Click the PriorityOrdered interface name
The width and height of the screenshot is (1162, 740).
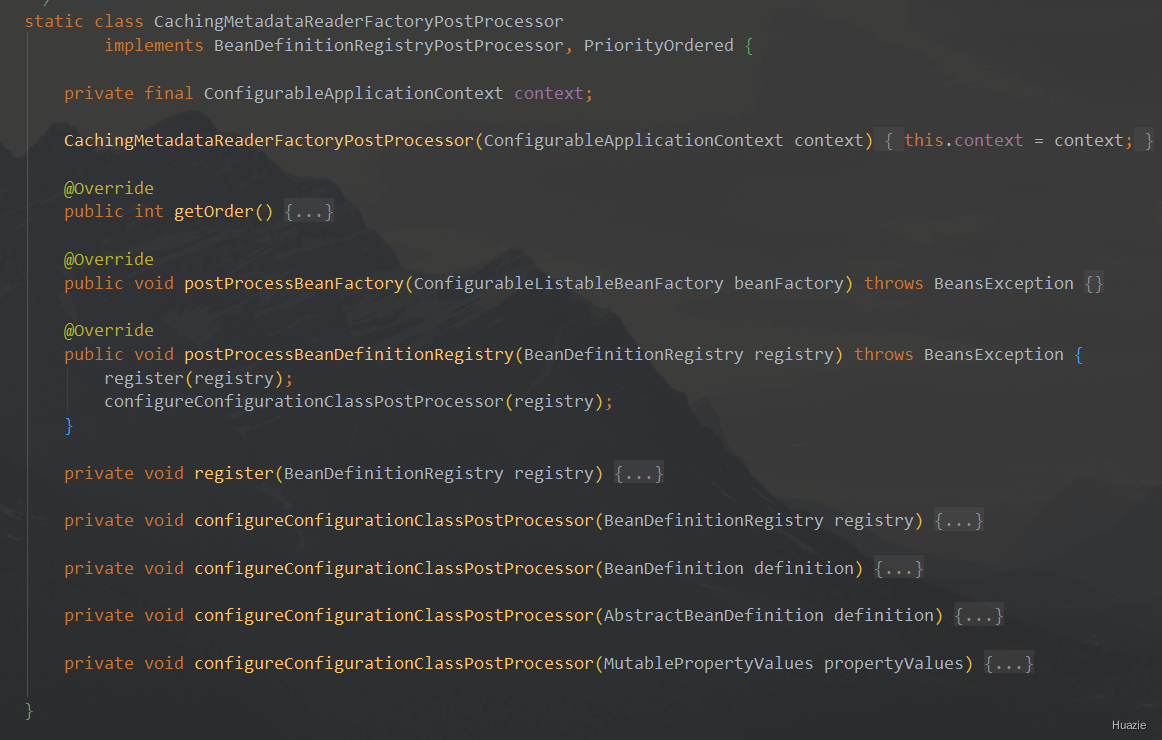658,46
